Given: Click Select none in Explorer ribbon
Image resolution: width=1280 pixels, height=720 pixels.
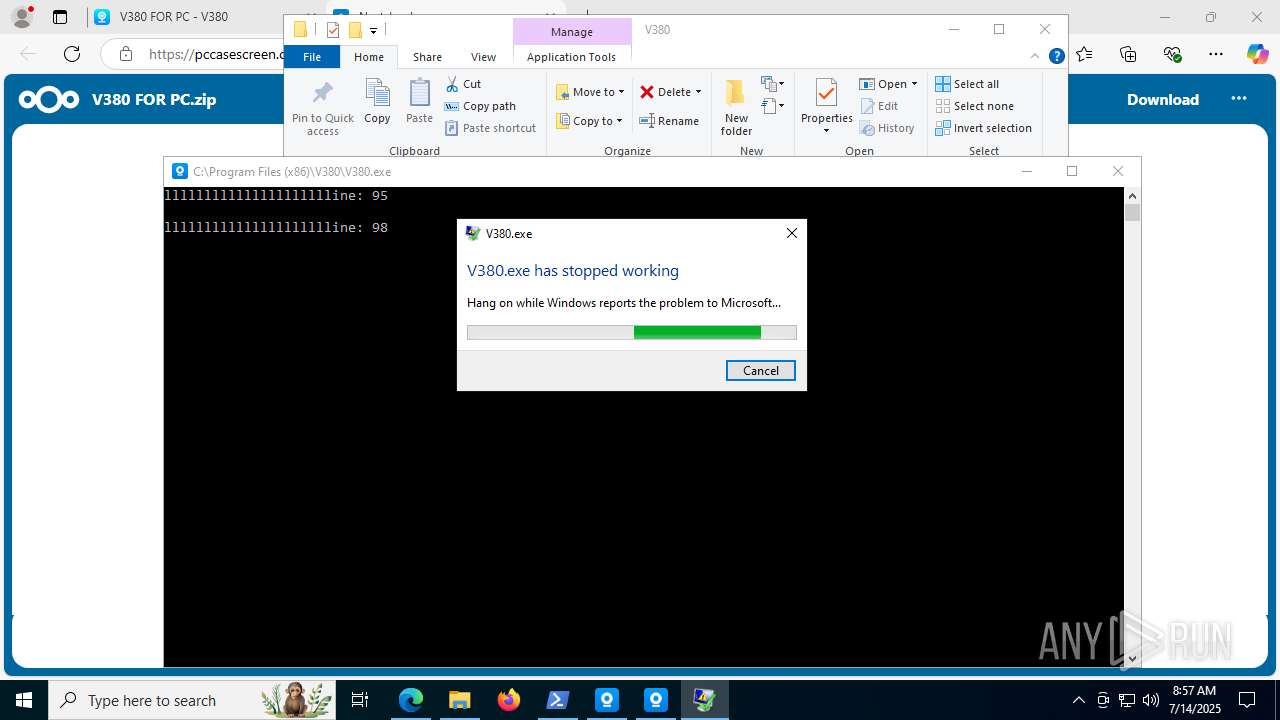Looking at the screenshot, I should 974,106.
